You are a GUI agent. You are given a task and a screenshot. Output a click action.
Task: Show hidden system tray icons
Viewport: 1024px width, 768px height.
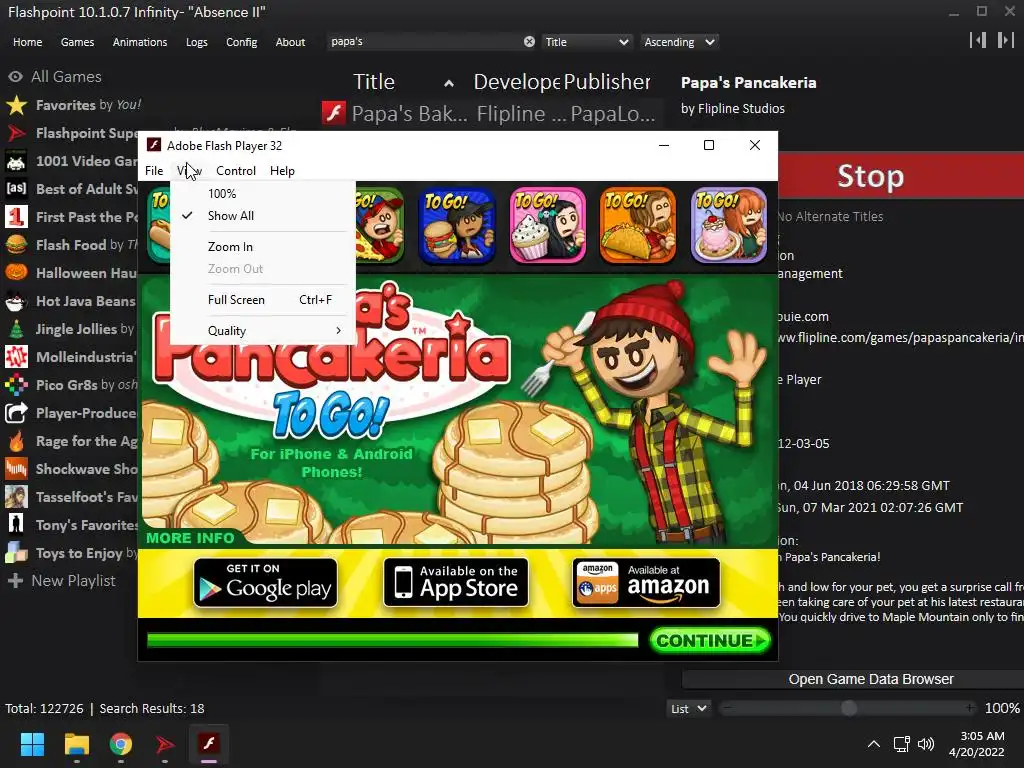[x=873, y=744]
